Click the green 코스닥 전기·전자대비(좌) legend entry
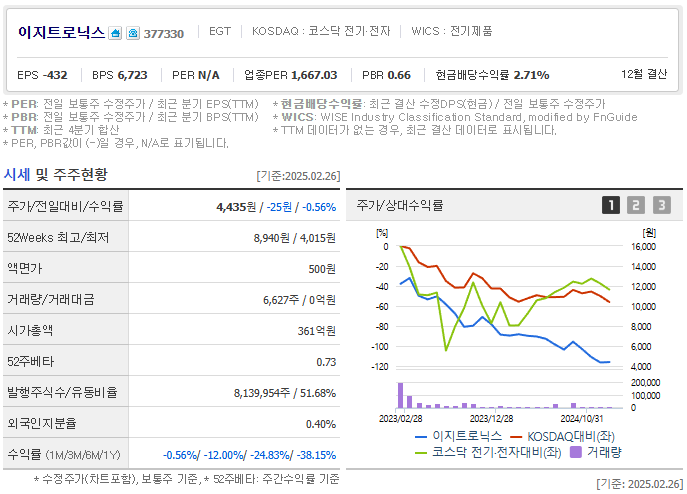Viewport: 687px width, 494px height. point(488,452)
